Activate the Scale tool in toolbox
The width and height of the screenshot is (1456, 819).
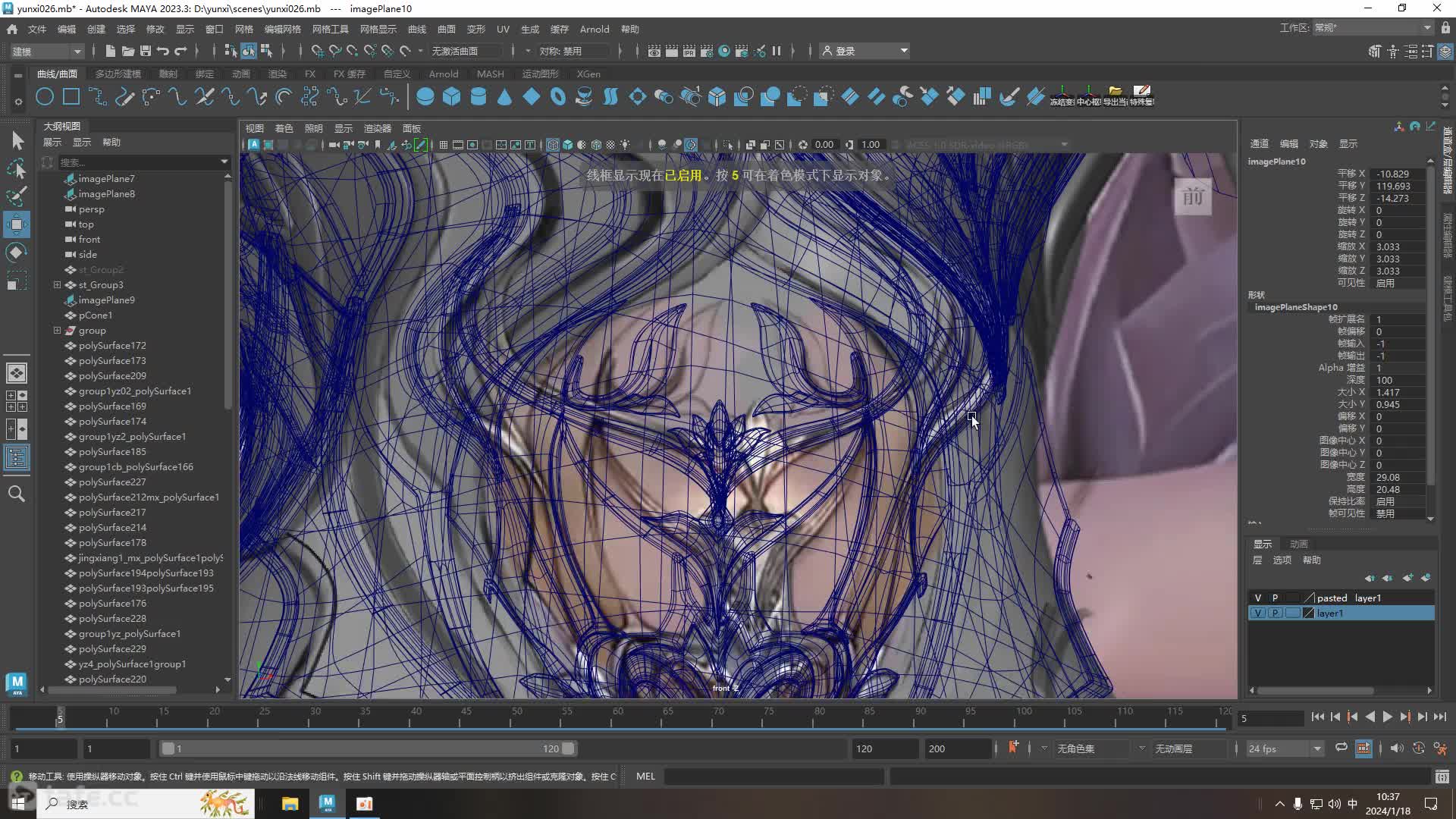[x=17, y=281]
